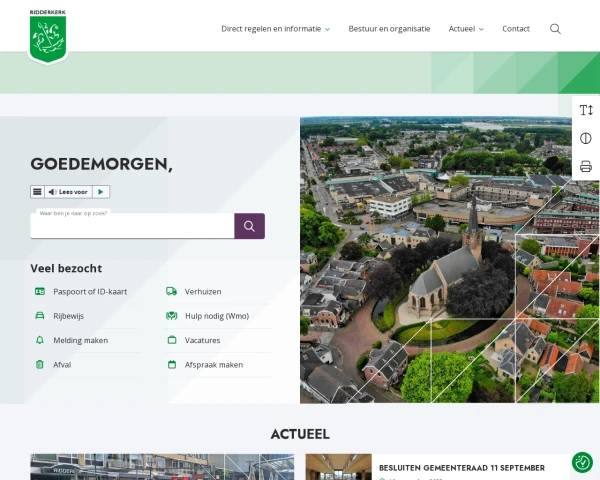The width and height of the screenshot is (600, 480).
Task: Open the 'Paspoort of ID-kaart' link
Action: tap(90, 291)
